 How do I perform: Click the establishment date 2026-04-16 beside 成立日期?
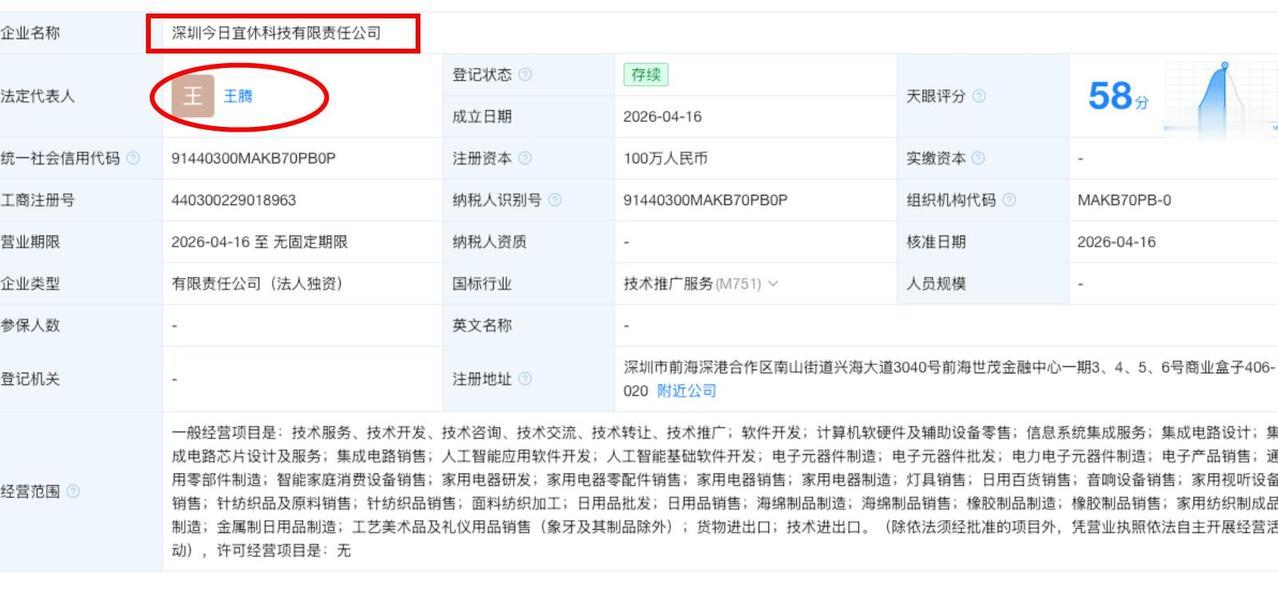click(x=663, y=116)
